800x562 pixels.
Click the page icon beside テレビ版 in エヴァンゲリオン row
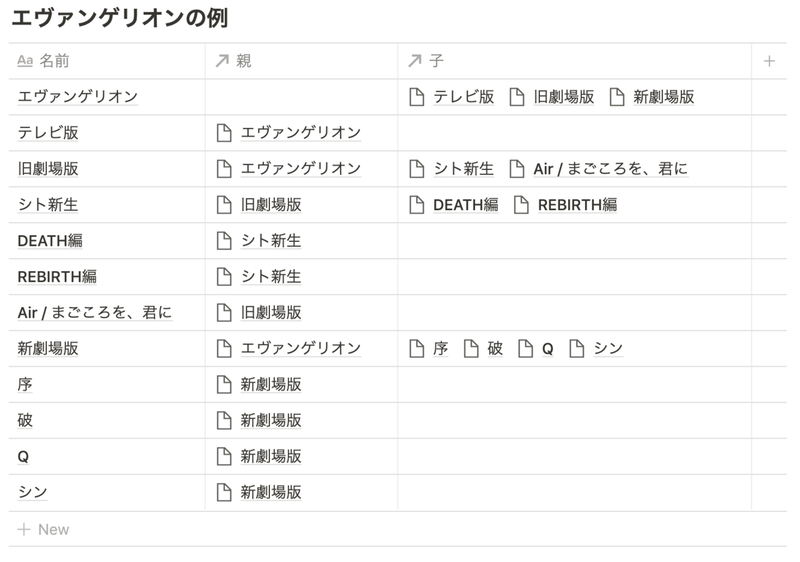(x=417, y=97)
